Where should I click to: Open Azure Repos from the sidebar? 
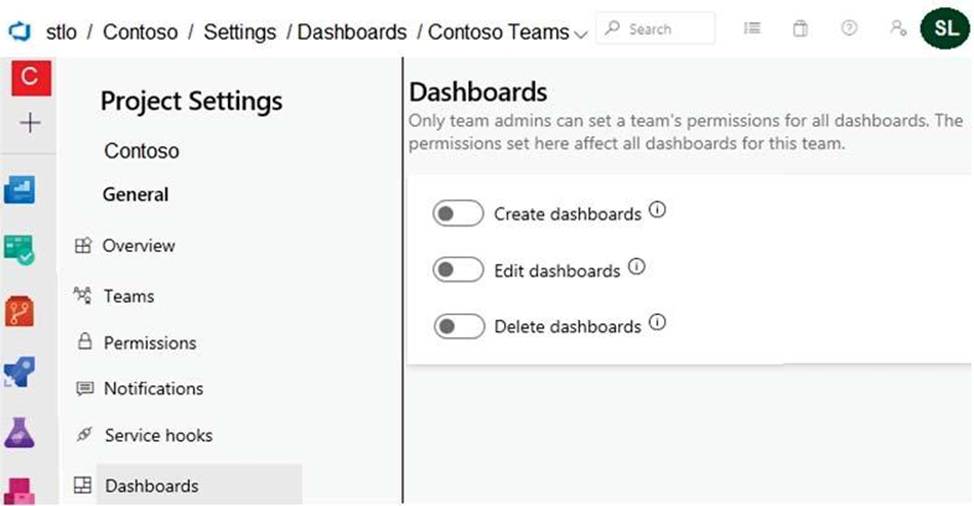pyautogui.click(x=19, y=311)
